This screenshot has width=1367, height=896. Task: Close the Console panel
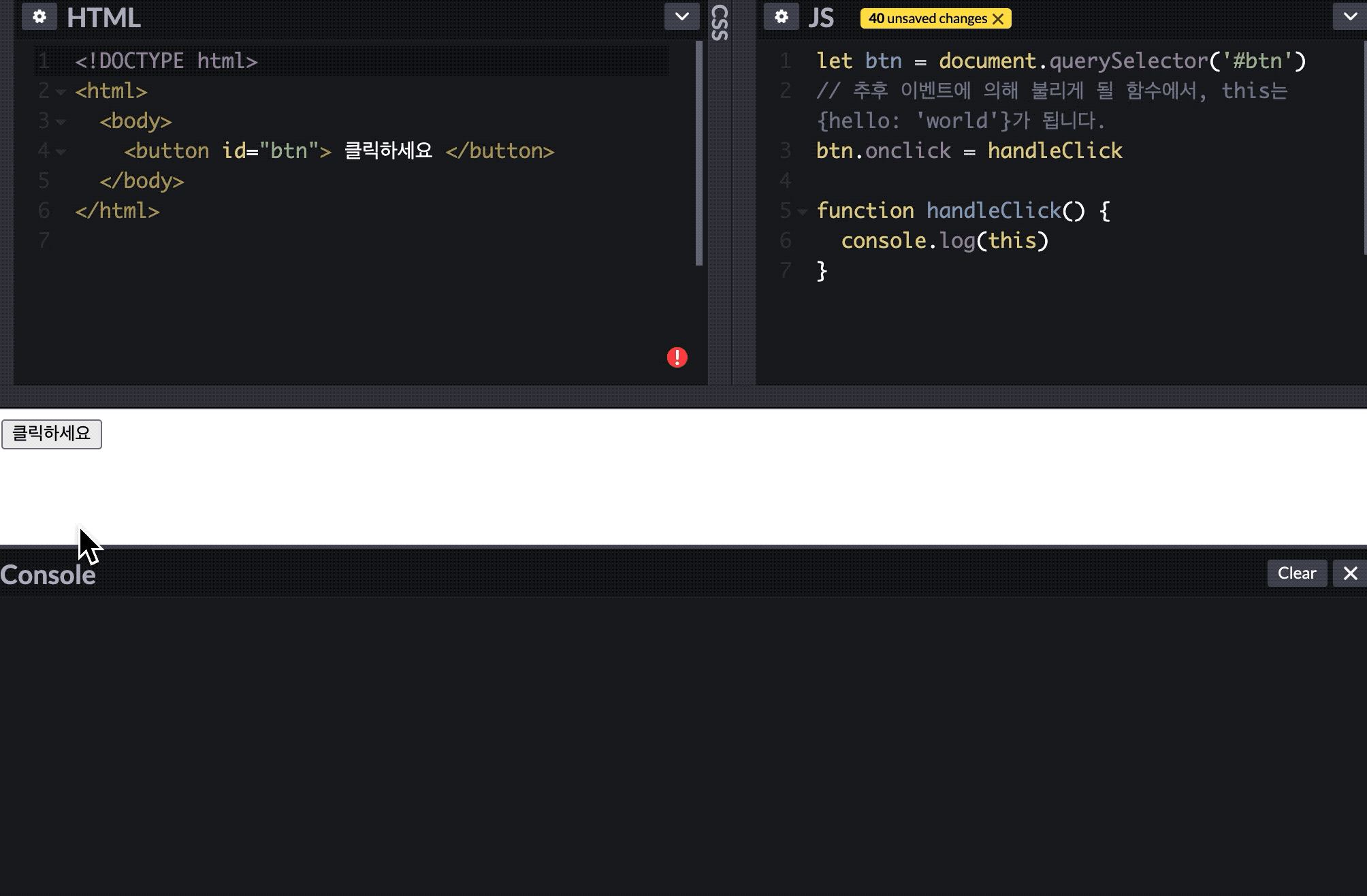coord(1350,573)
